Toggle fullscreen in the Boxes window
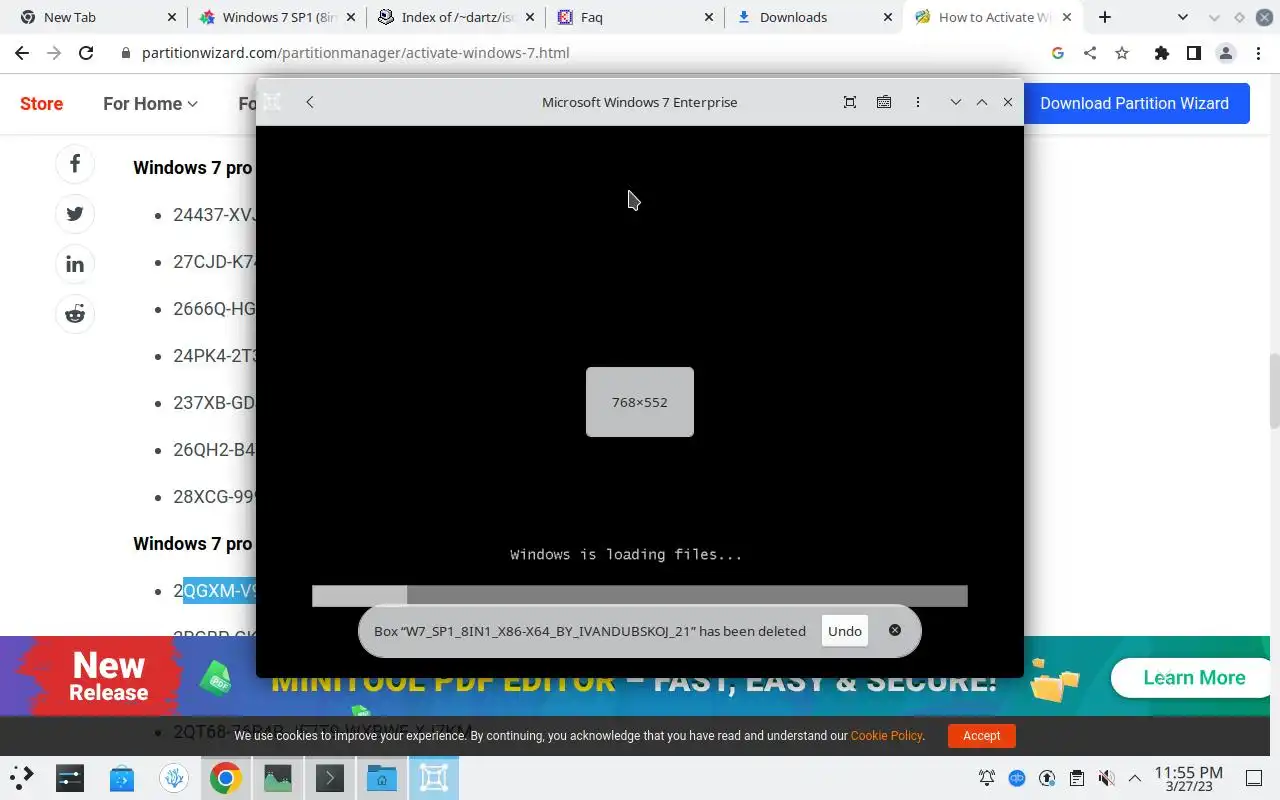The height and width of the screenshot is (800, 1280). point(850,102)
